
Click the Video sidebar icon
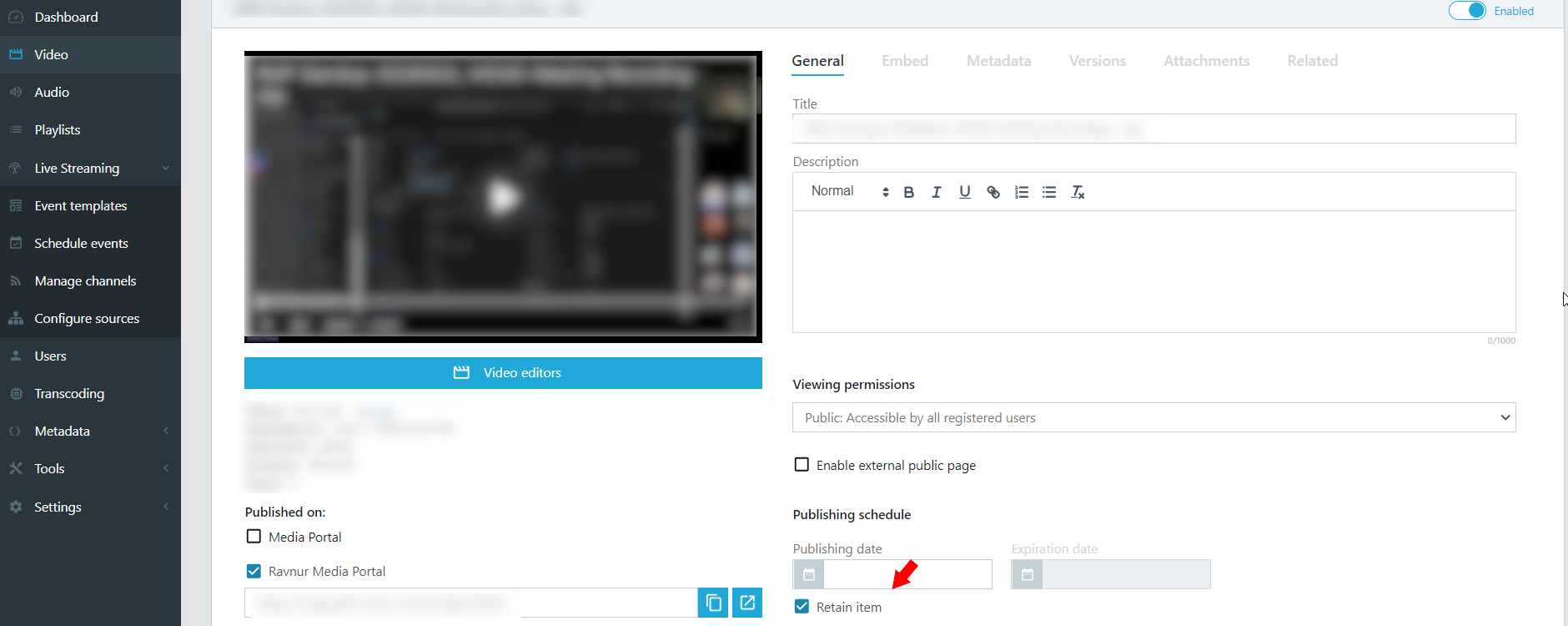click(16, 54)
